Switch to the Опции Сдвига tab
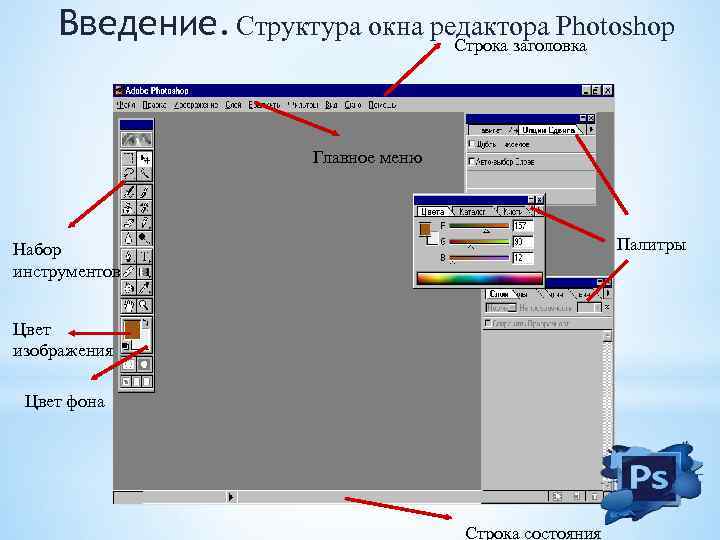Screen dimensions: 720x540 pos(548,130)
